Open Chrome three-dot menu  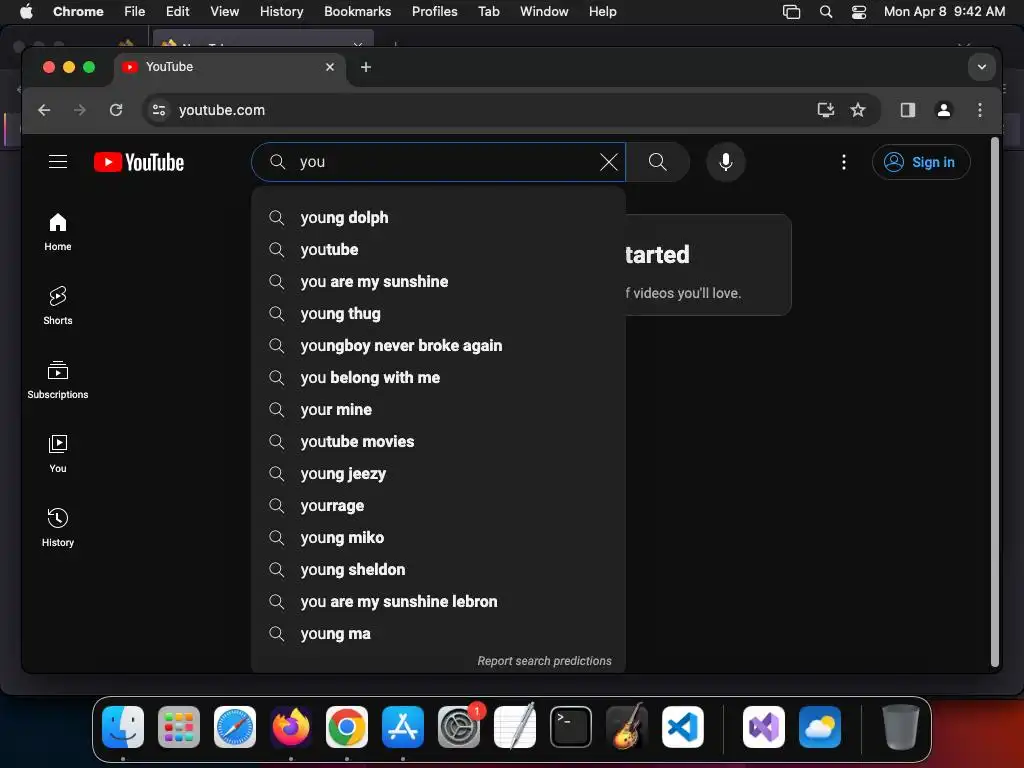click(980, 110)
